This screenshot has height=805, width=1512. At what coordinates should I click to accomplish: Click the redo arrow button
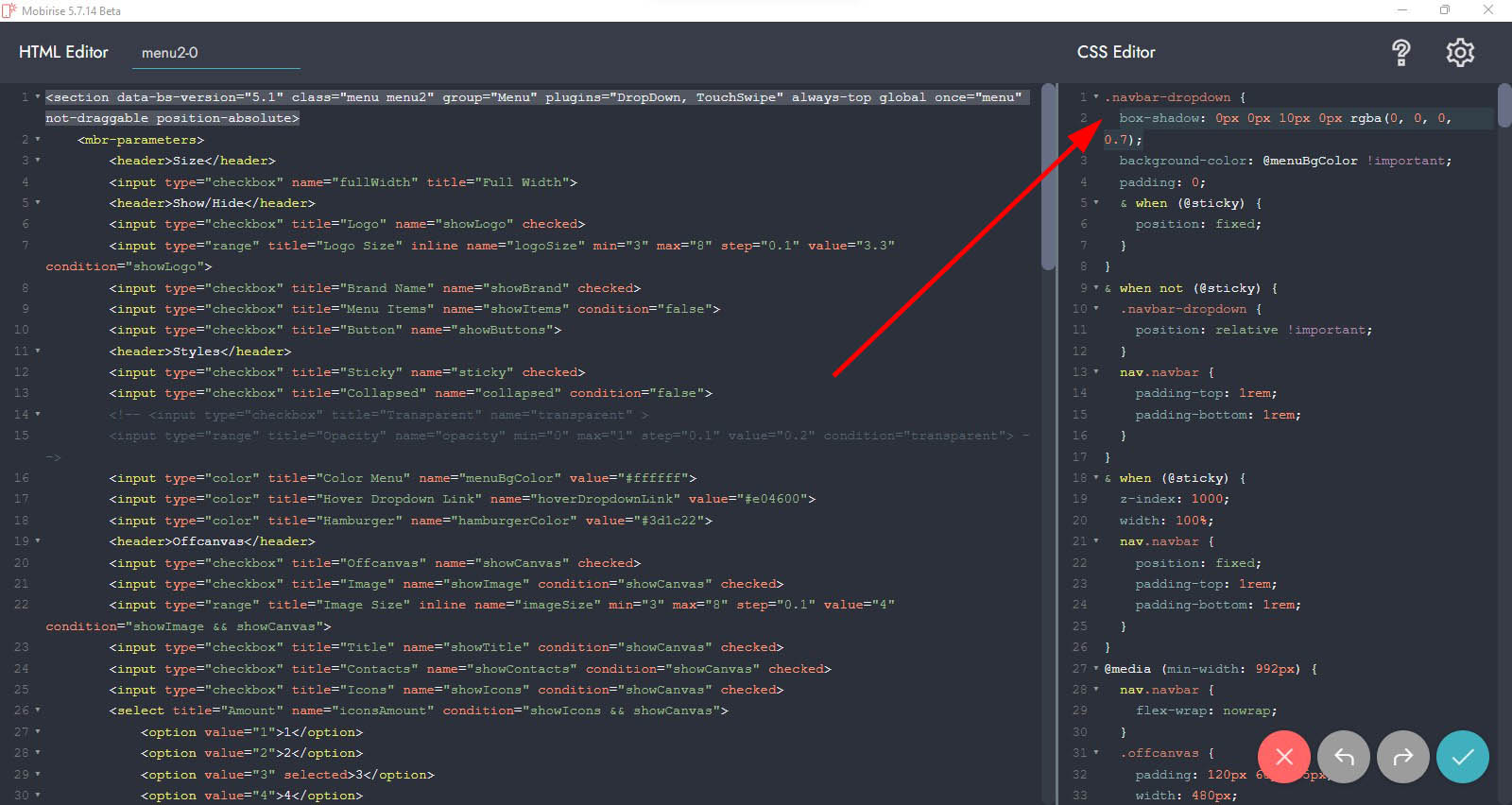[x=1402, y=757]
